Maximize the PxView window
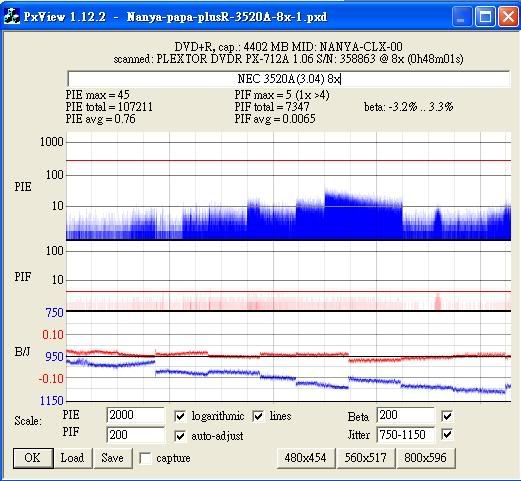Screen dimensions: 521x481 click(x=485, y=16)
